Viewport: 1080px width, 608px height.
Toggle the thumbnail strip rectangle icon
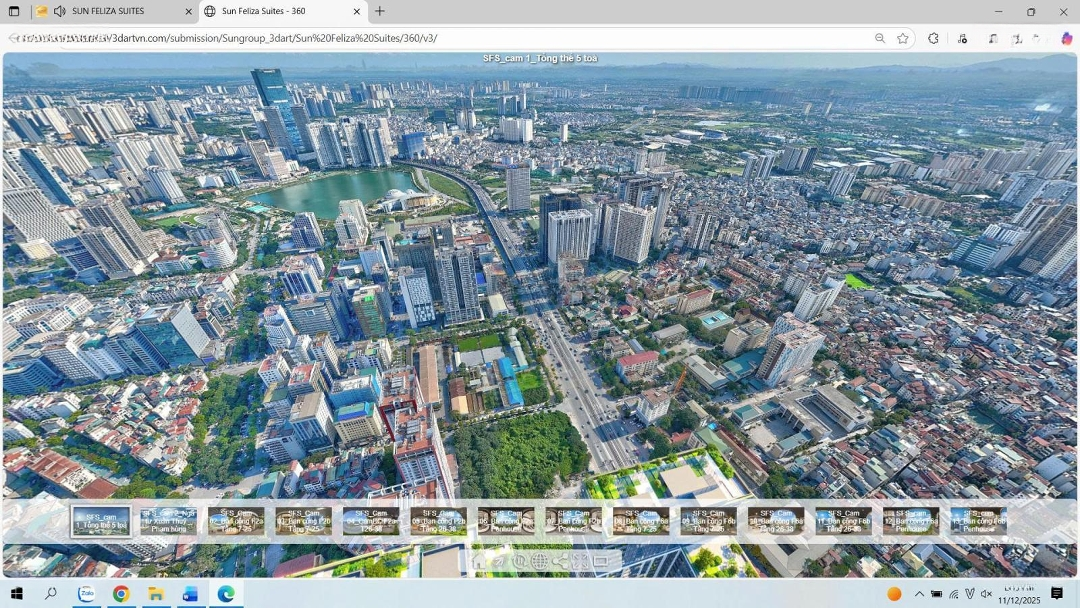pyautogui.click(x=601, y=561)
